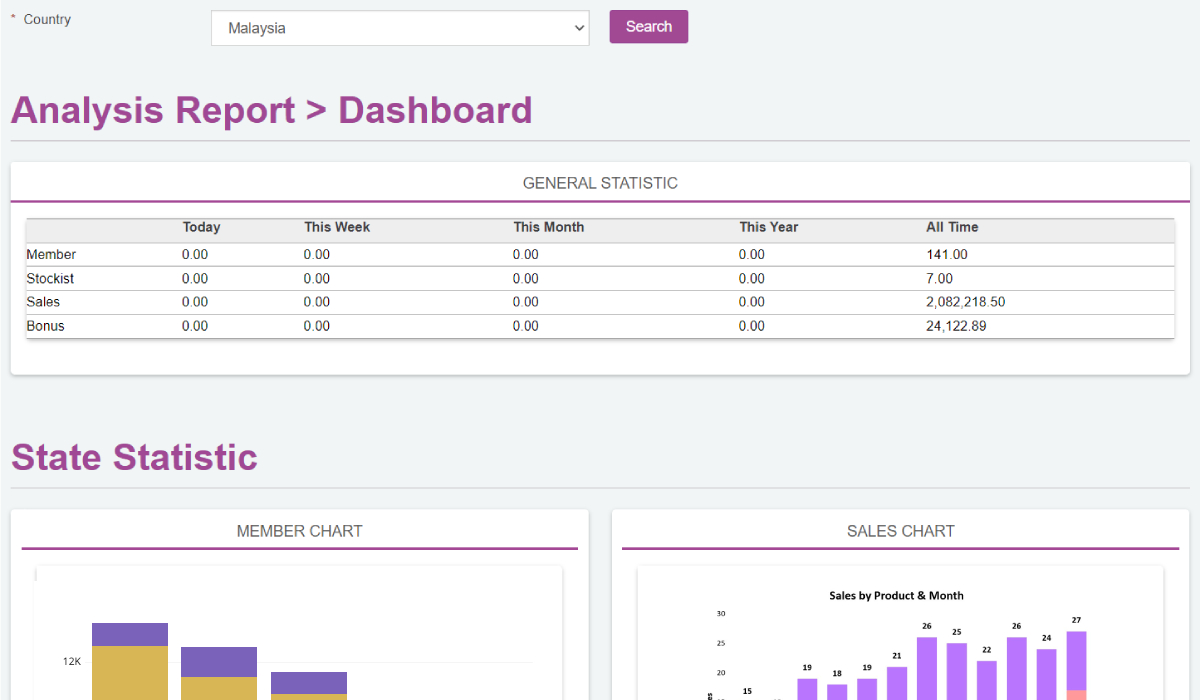The width and height of the screenshot is (1200, 700).
Task: Click the Member row This Week value
Action: point(317,255)
